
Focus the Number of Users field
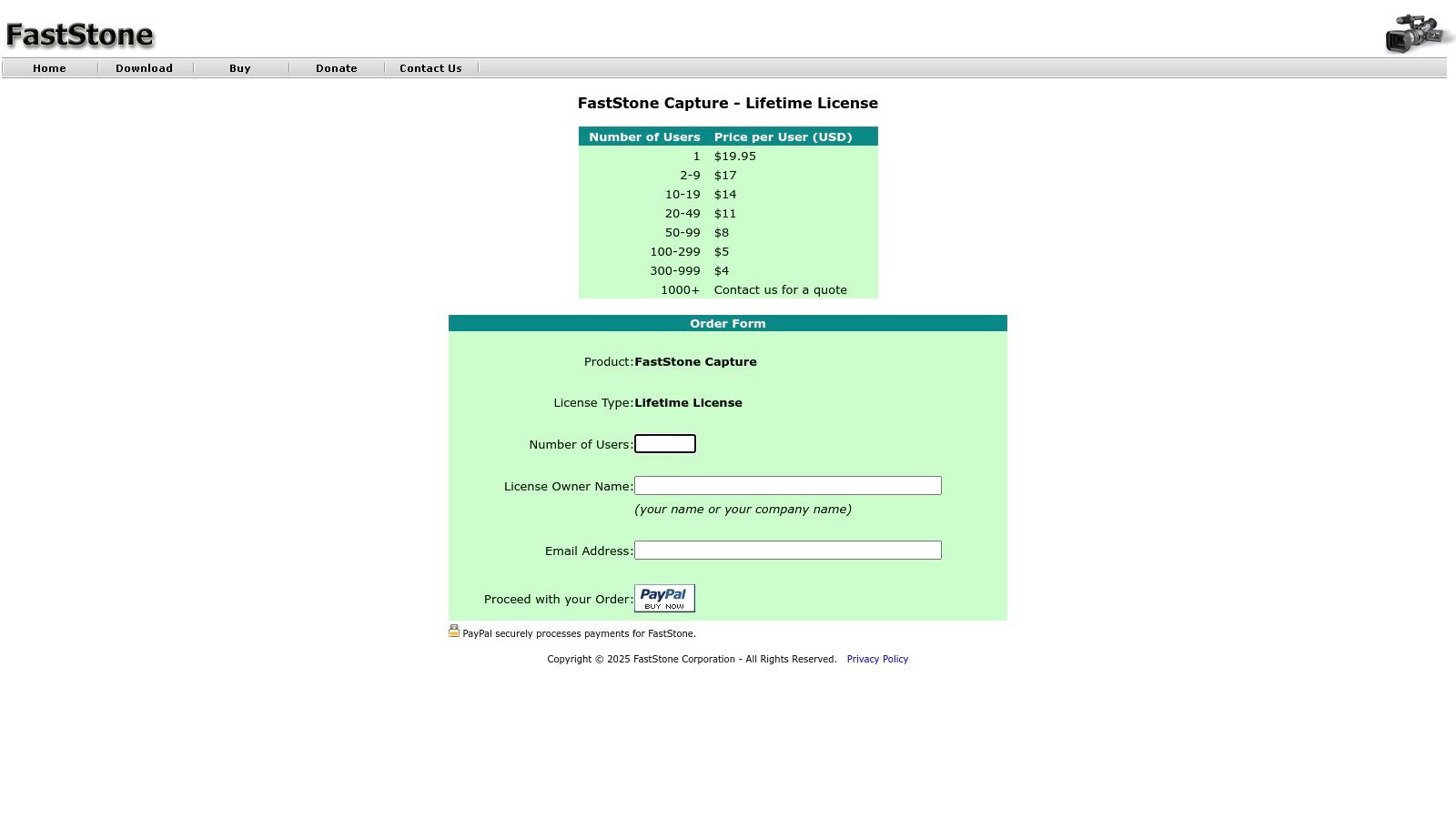pyautogui.click(x=665, y=444)
